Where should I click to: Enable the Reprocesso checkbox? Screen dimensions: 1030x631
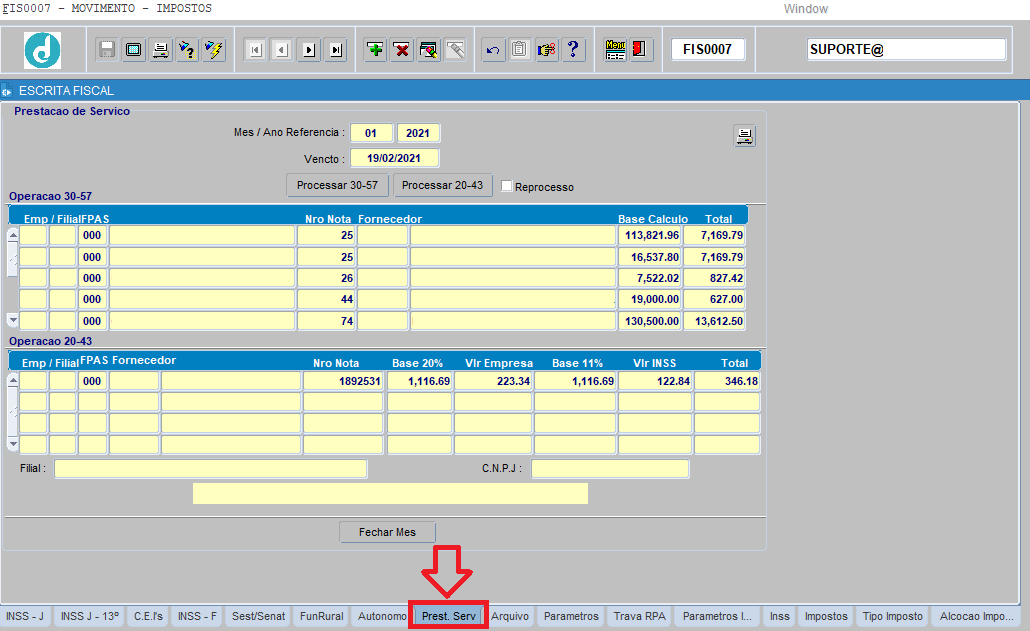[x=507, y=186]
